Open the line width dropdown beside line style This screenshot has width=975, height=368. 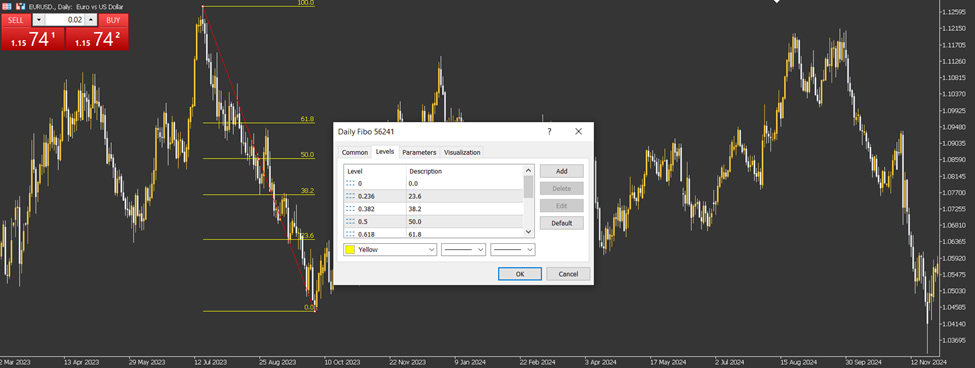pos(513,249)
